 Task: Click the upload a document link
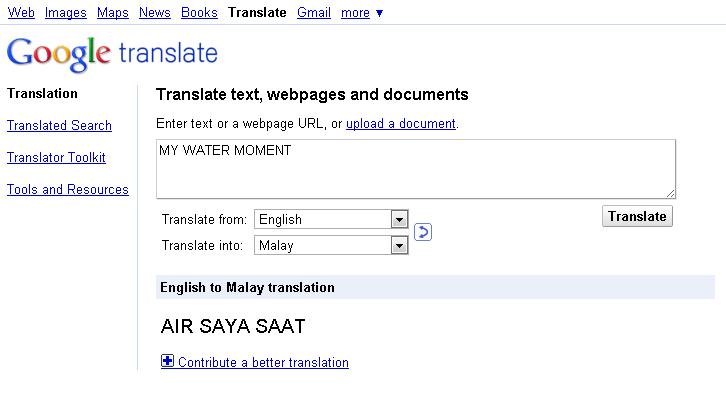coord(401,124)
